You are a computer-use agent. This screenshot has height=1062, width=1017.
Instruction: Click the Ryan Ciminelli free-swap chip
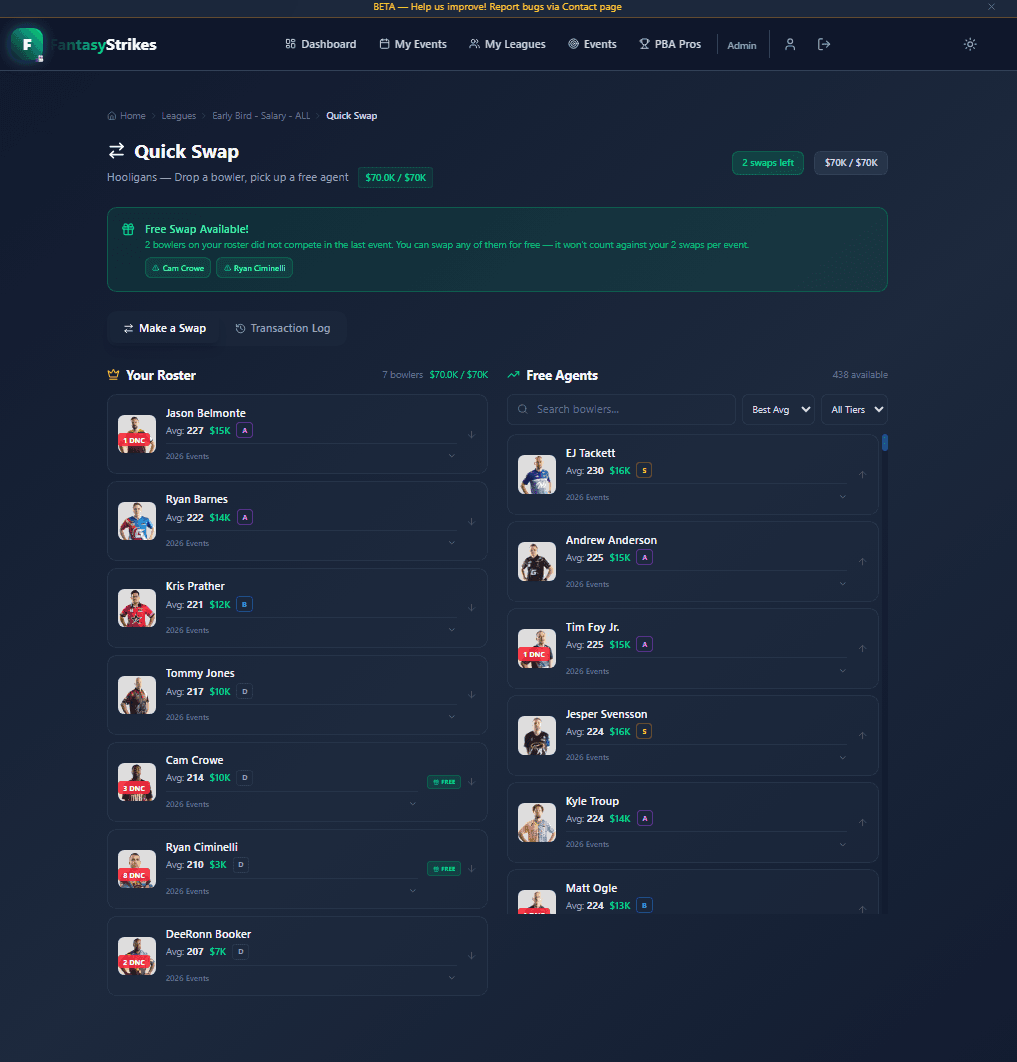click(x=255, y=268)
